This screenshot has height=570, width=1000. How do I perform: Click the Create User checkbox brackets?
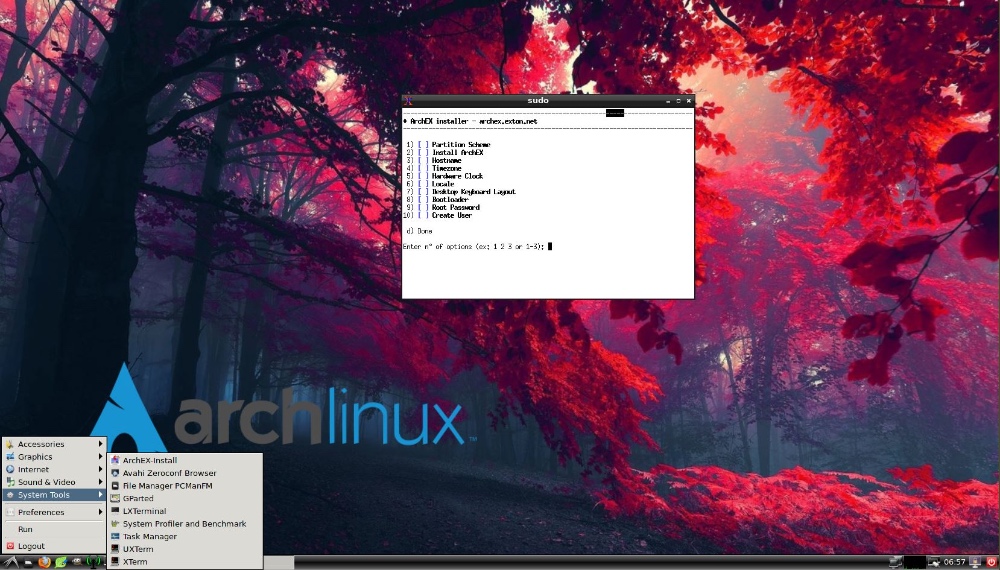[424, 215]
